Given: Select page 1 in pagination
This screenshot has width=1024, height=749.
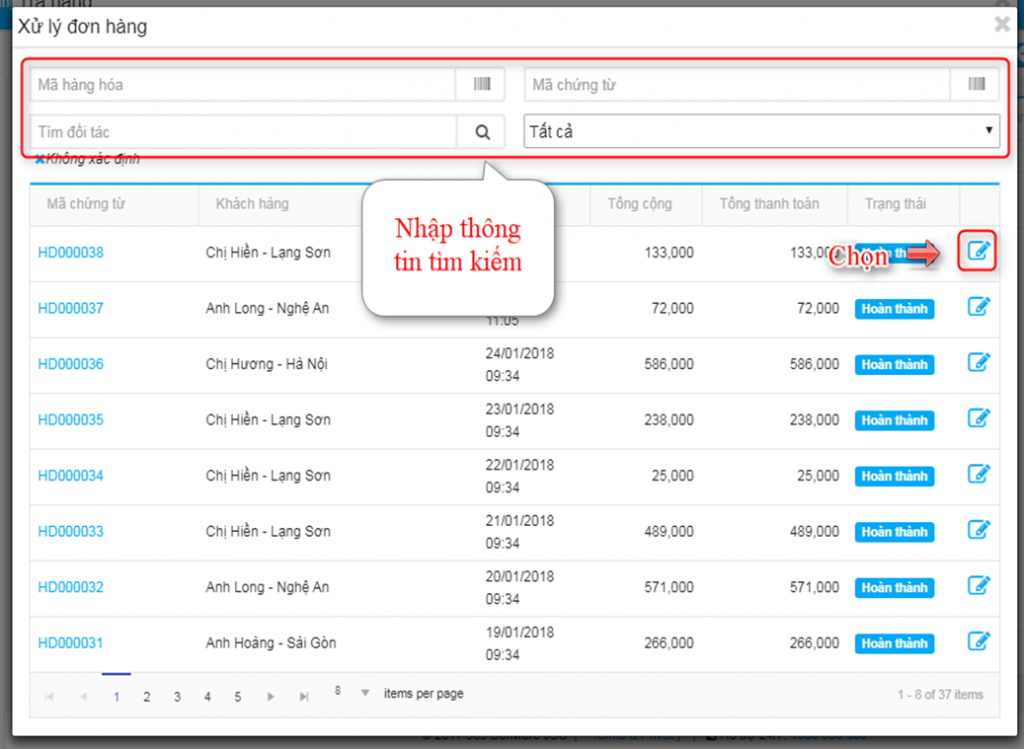Looking at the screenshot, I should [x=116, y=697].
